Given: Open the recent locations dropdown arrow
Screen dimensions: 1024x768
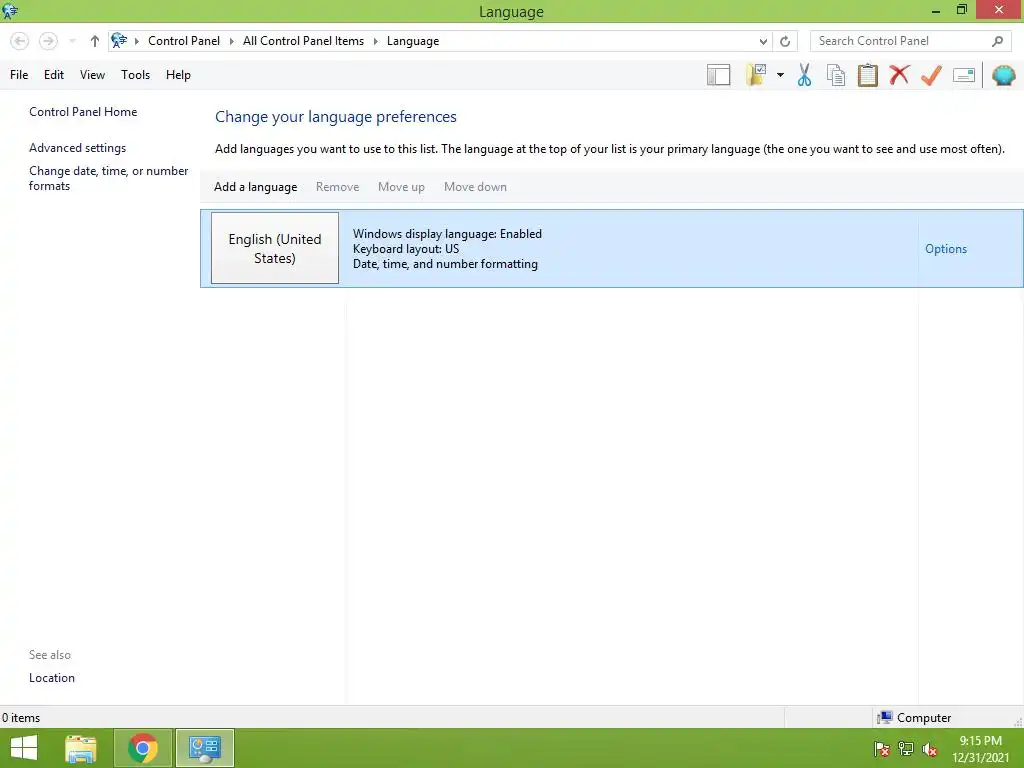Looking at the screenshot, I should [72, 41].
